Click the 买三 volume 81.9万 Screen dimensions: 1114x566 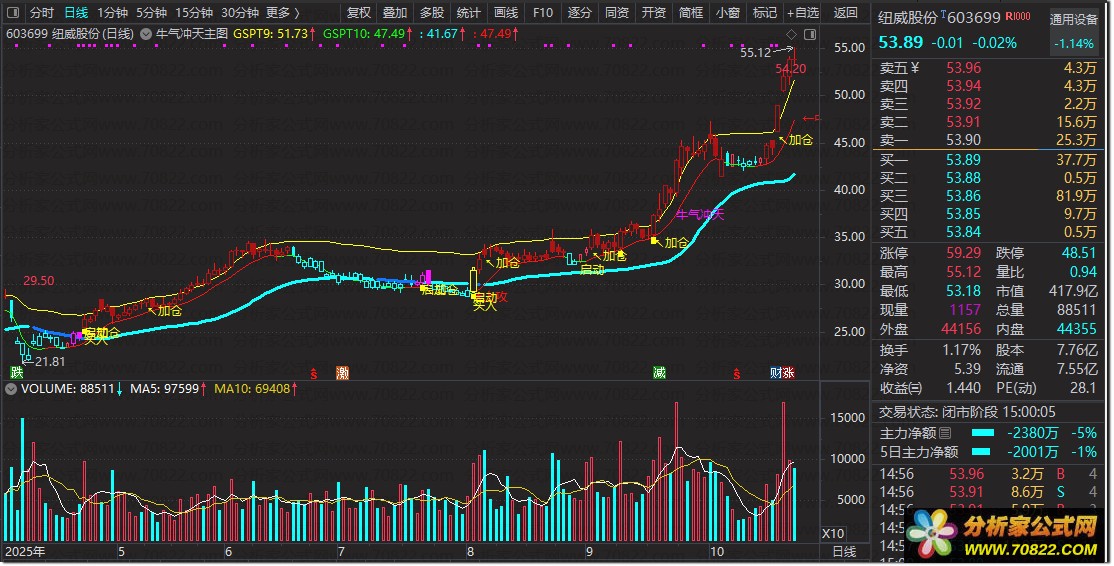(1076, 196)
